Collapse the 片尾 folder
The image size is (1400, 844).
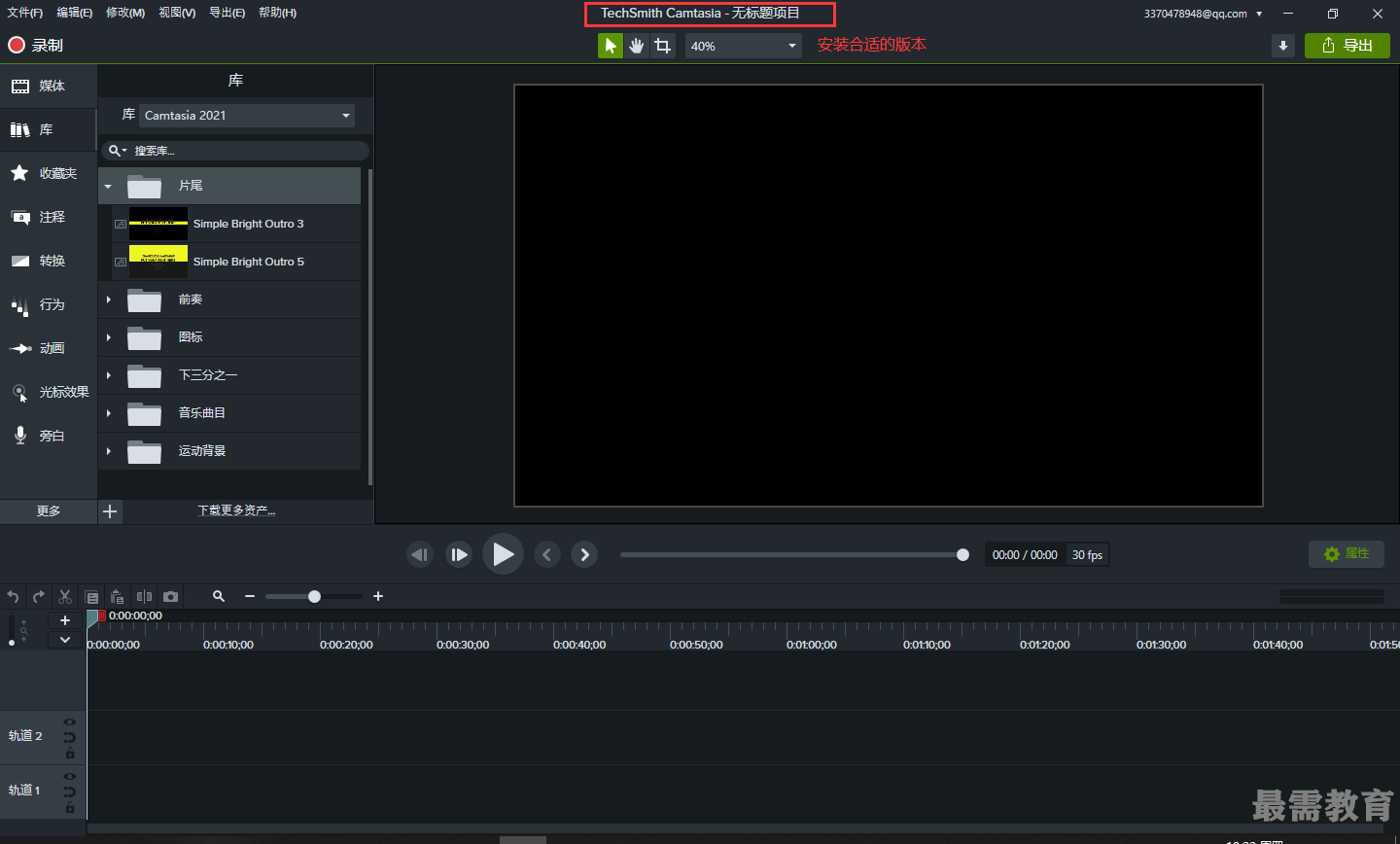(x=108, y=186)
